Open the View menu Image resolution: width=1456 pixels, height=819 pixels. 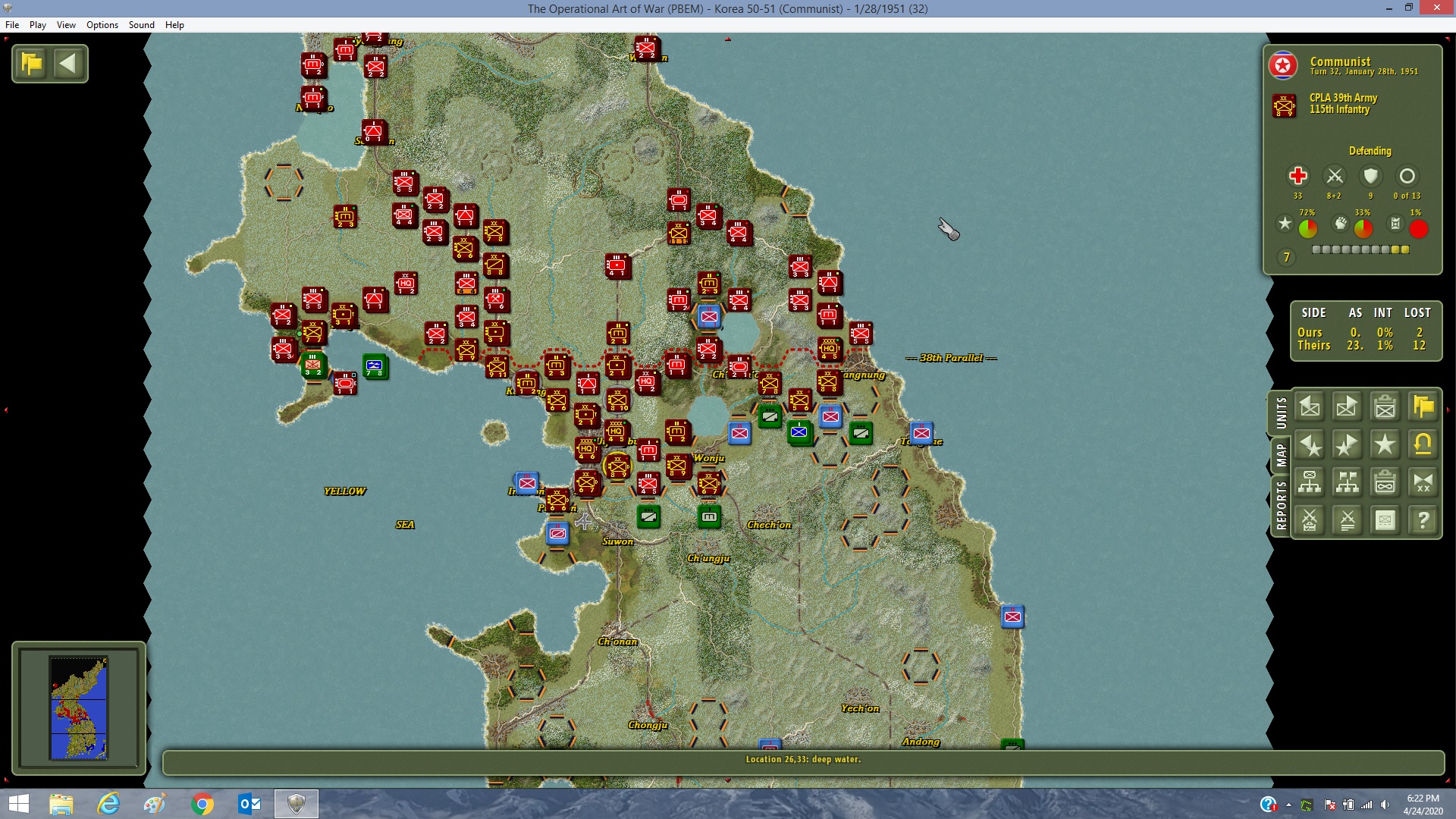(x=66, y=25)
